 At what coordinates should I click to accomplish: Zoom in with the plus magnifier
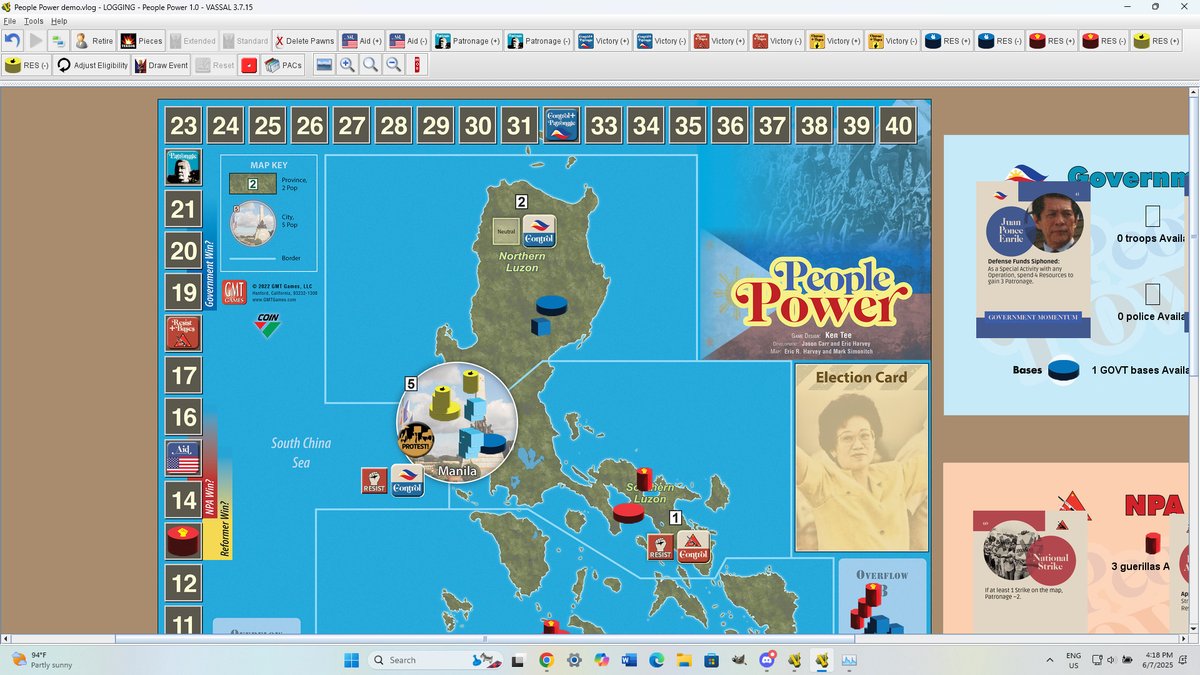[347, 65]
